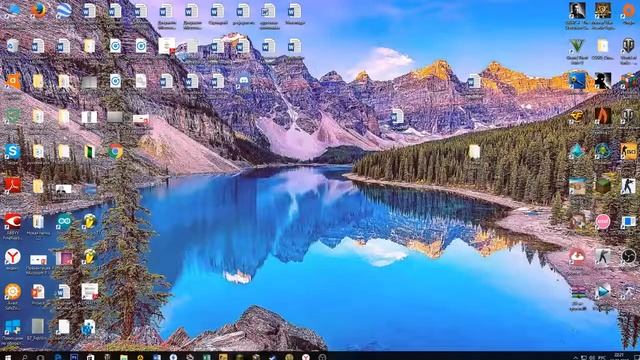The height and width of the screenshot is (360, 640).
Task: Open the Minecraft grass block icon
Action: 603,186
